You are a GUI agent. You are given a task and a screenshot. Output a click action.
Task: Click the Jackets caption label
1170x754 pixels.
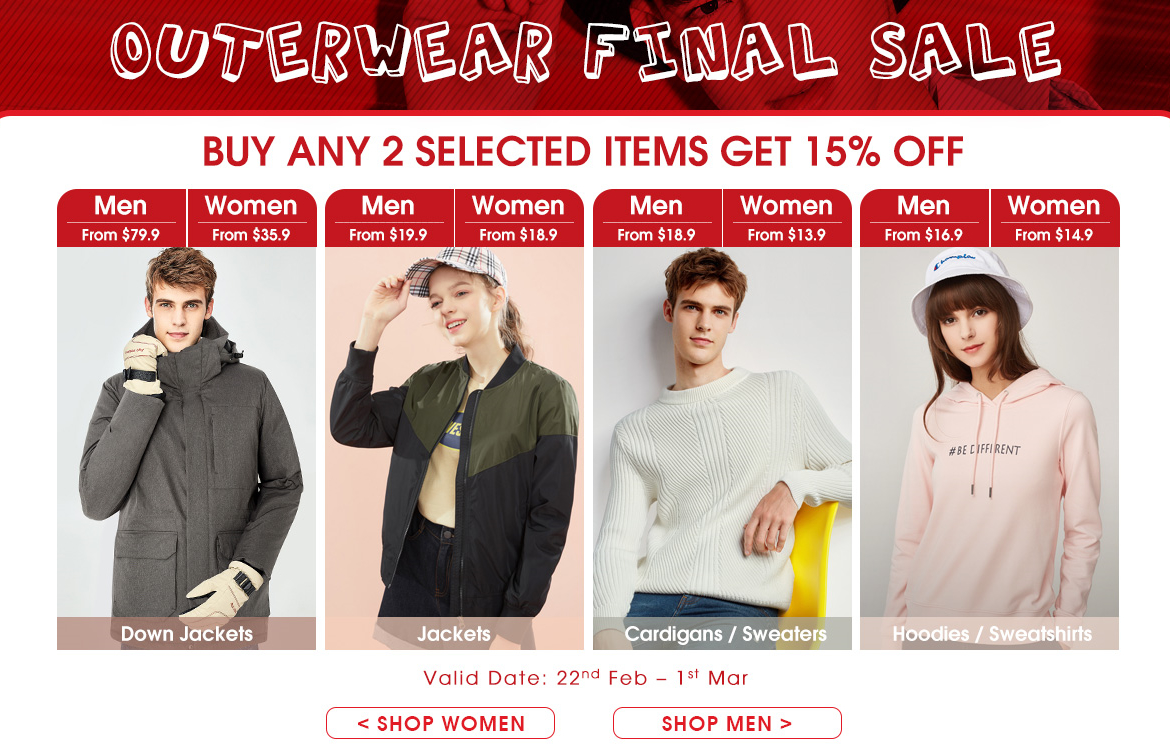454,634
